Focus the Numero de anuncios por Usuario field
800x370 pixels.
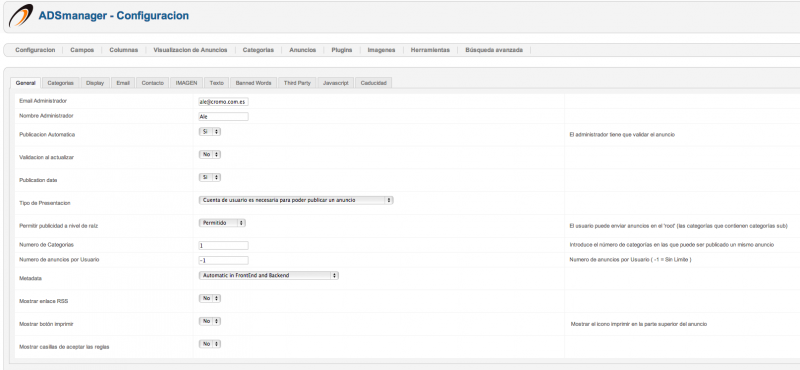click(x=223, y=260)
